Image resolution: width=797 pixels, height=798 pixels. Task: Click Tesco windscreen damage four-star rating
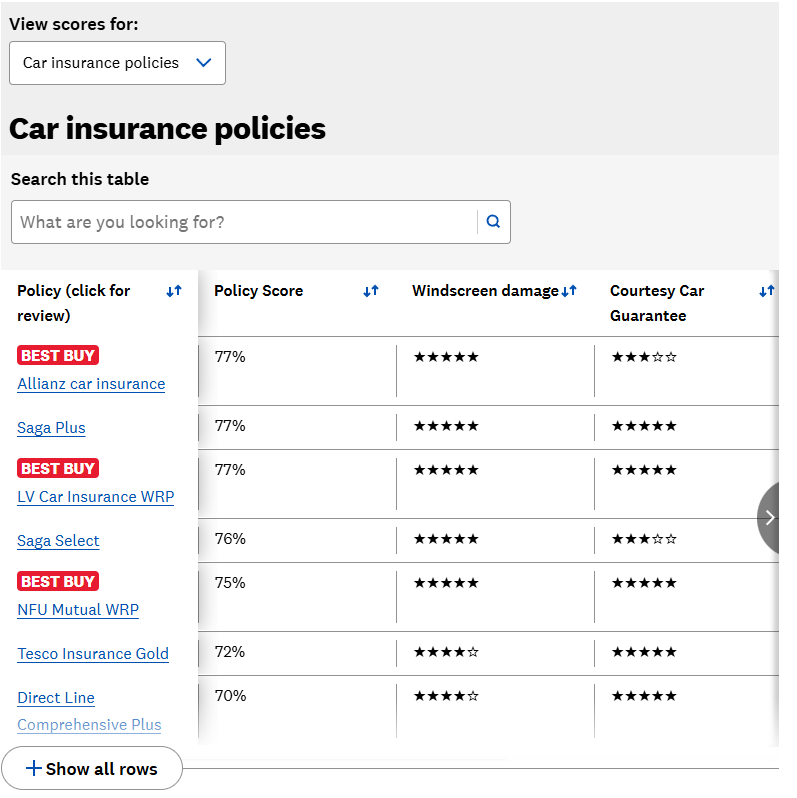click(446, 651)
